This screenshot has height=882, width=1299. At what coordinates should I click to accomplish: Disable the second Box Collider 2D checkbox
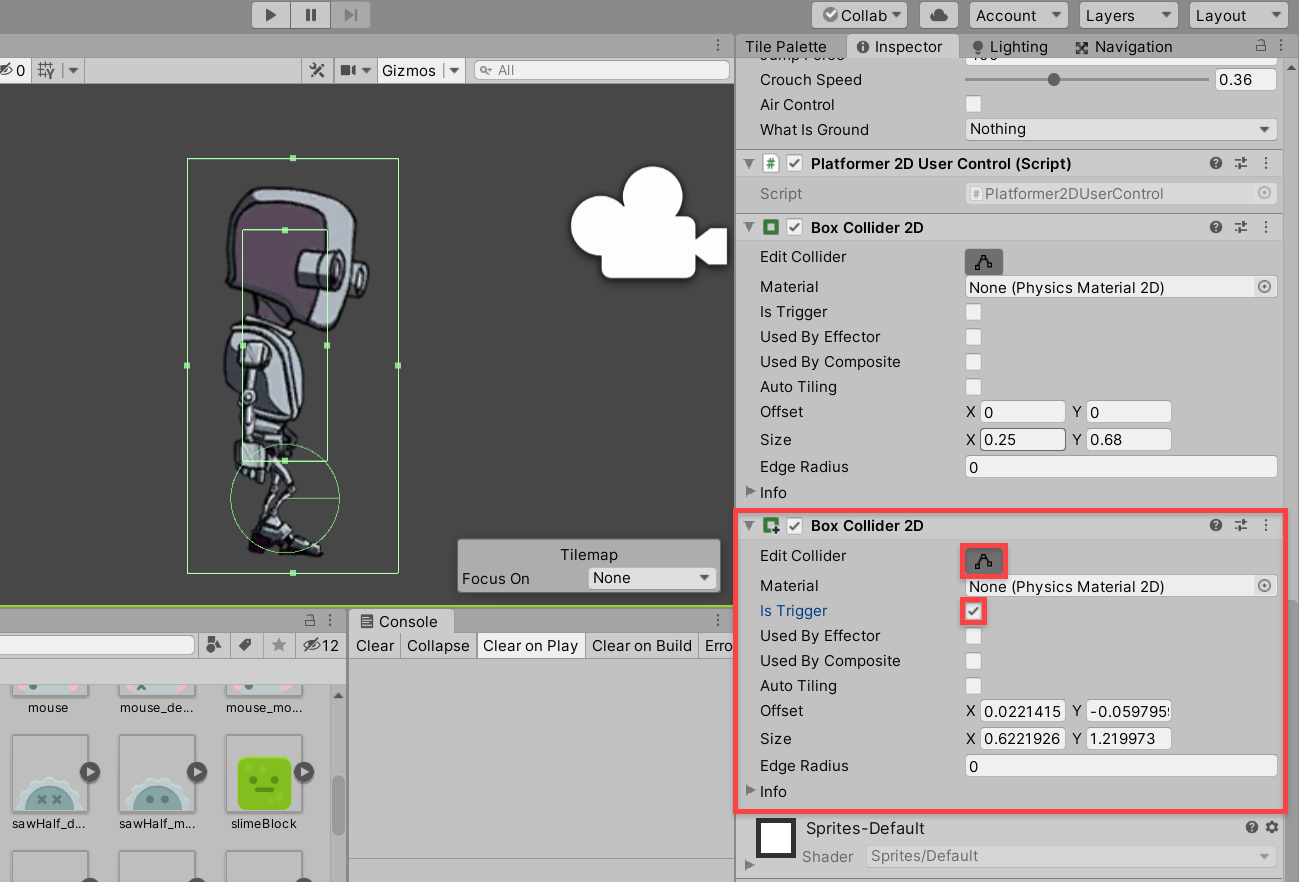pyautogui.click(x=795, y=526)
